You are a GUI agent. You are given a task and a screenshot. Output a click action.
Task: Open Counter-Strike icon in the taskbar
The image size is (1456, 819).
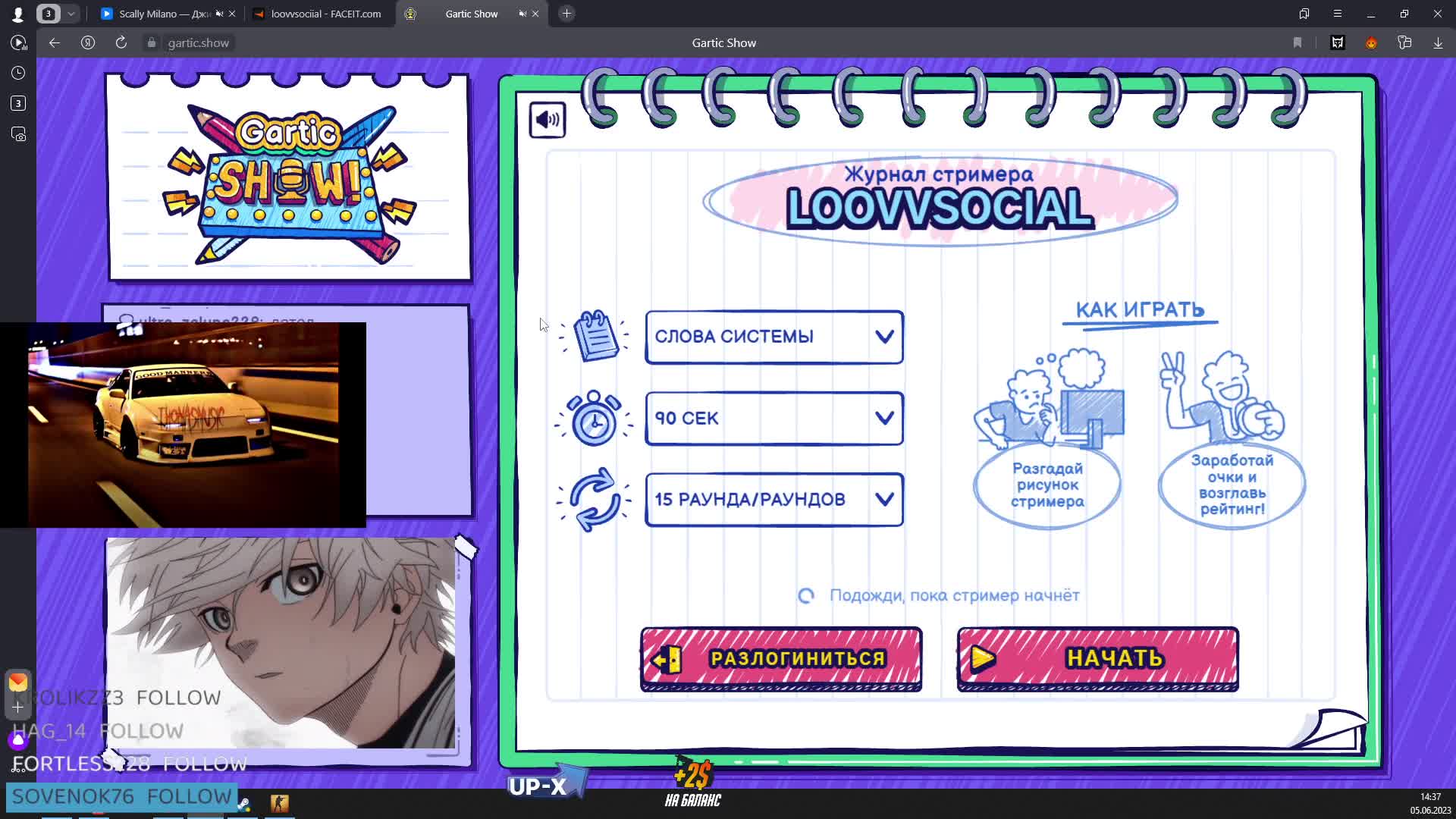(279, 804)
